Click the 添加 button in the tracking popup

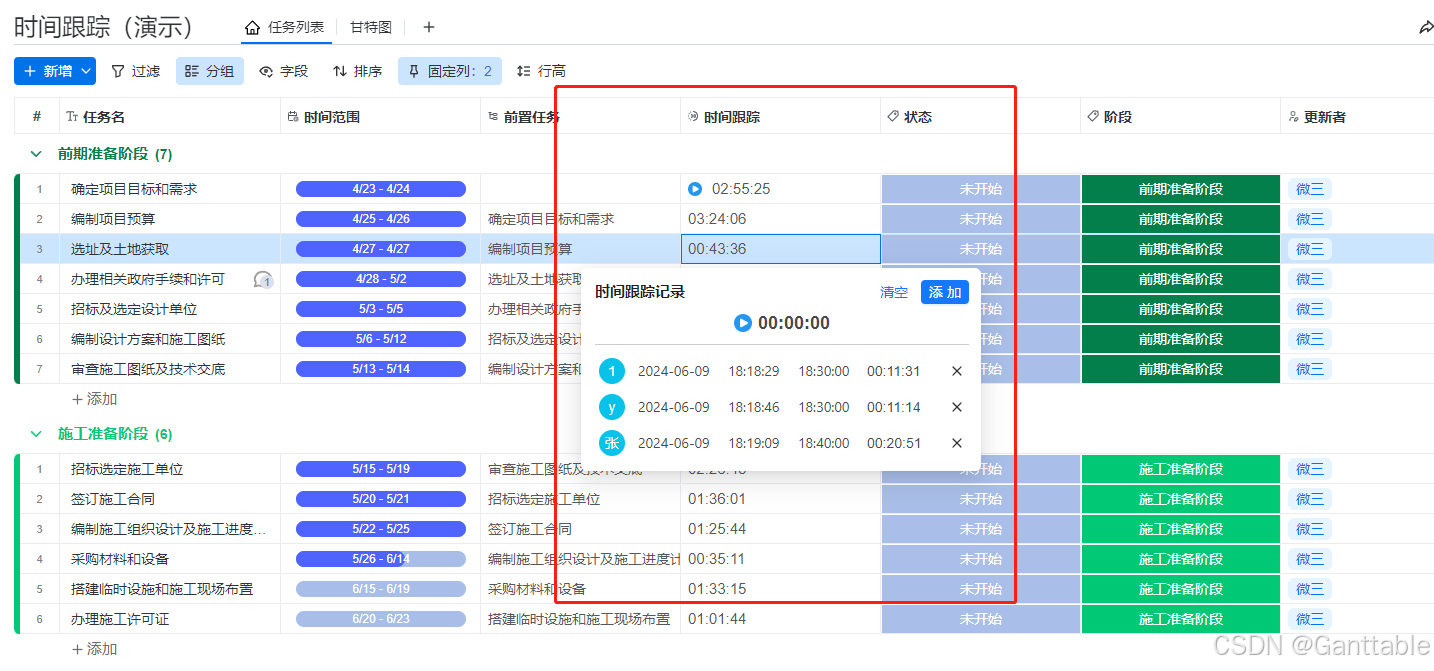click(x=944, y=292)
